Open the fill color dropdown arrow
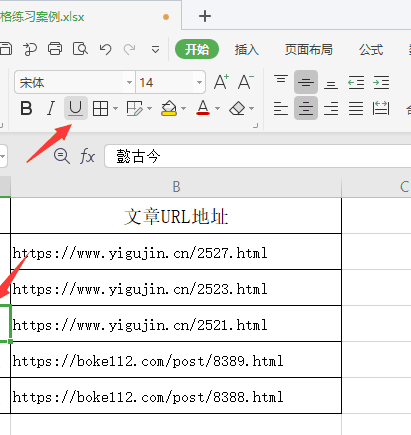The height and width of the screenshot is (435, 411). pyautogui.click(x=183, y=108)
